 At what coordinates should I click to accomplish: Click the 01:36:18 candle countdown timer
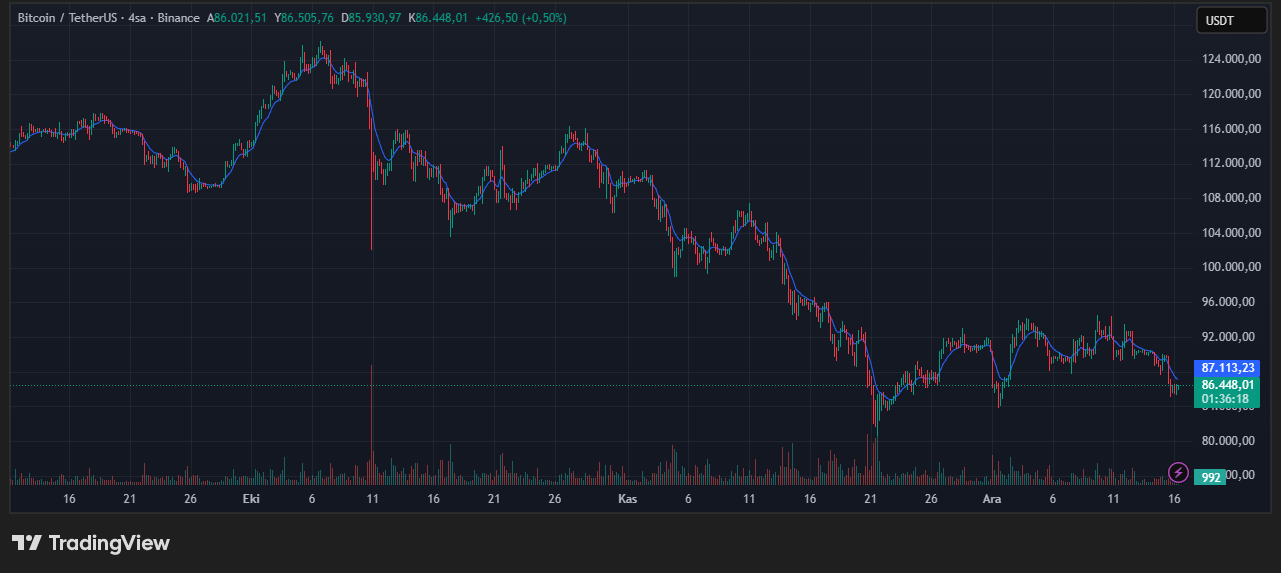(x=1229, y=398)
